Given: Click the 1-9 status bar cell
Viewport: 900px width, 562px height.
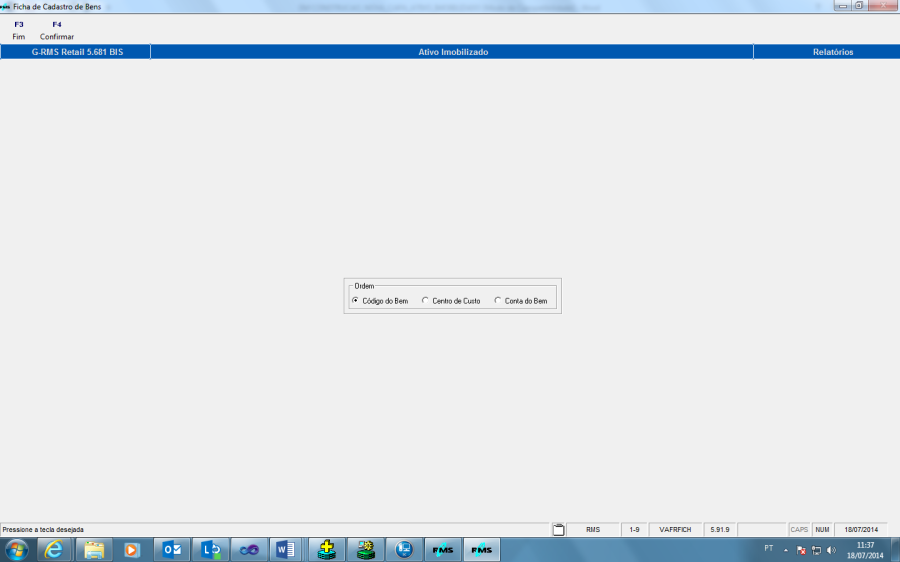Looking at the screenshot, I should click(634, 529).
